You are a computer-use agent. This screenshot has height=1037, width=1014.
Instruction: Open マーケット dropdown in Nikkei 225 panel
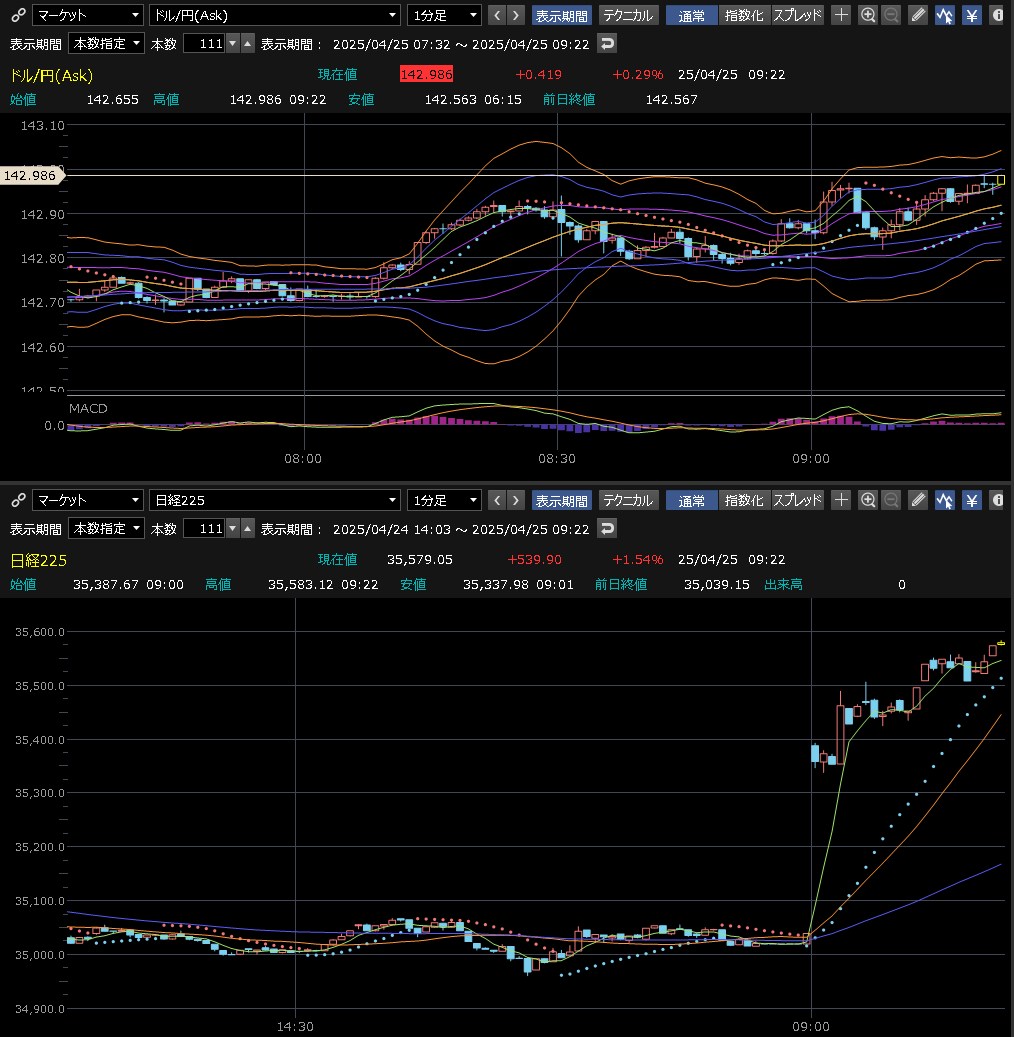click(x=87, y=500)
